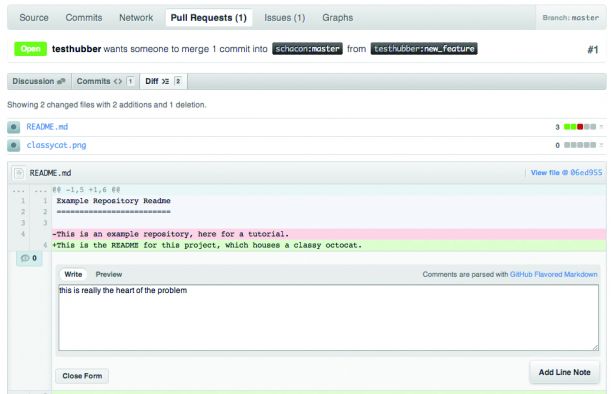
Task: Click the classycat.png change count 0
Action: 557,145
